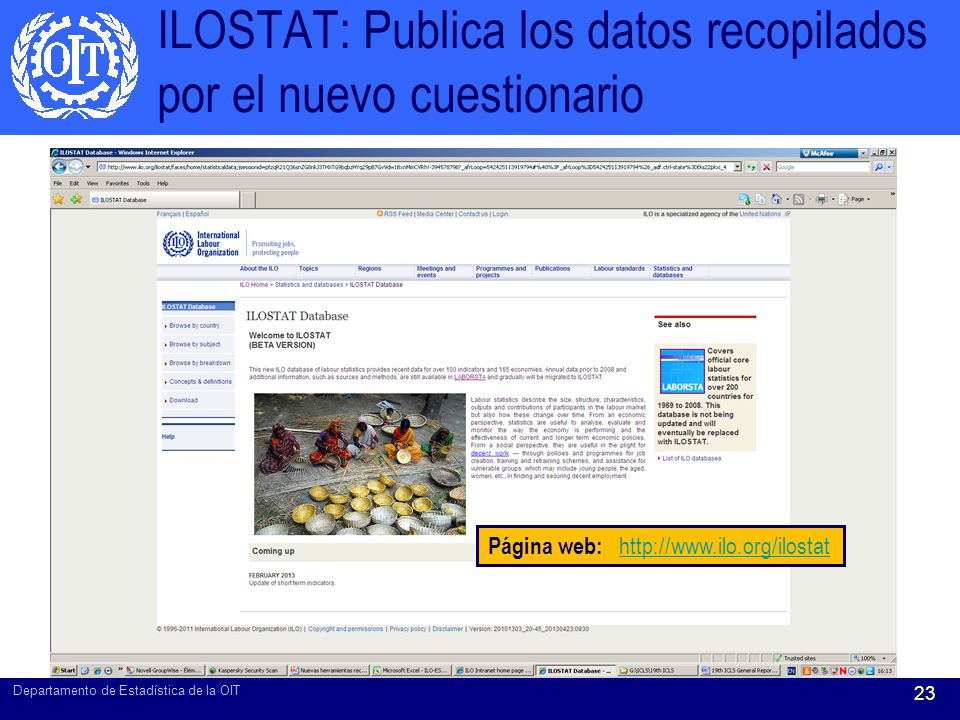960x720 pixels.
Task: Click the Windows Start button
Action: (64, 670)
